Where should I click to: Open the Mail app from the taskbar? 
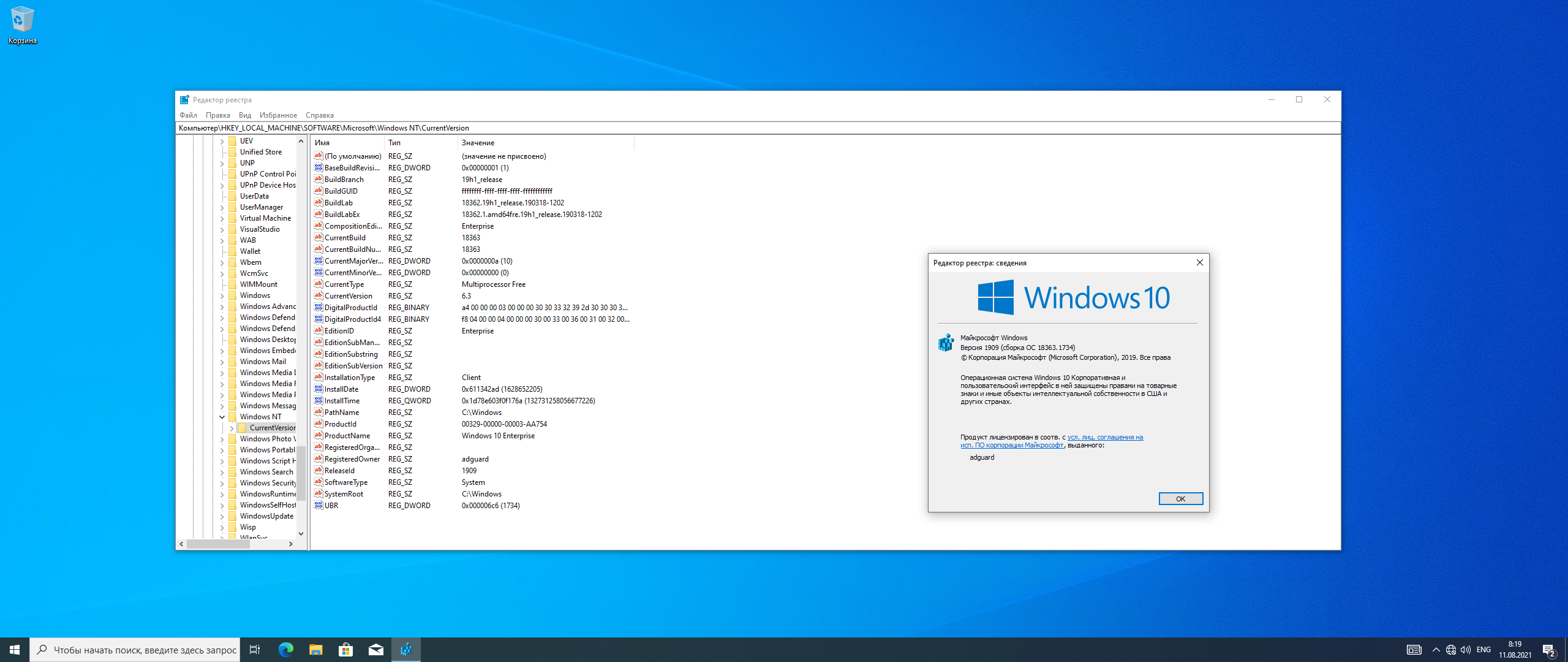pyautogui.click(x=375, y=650)
